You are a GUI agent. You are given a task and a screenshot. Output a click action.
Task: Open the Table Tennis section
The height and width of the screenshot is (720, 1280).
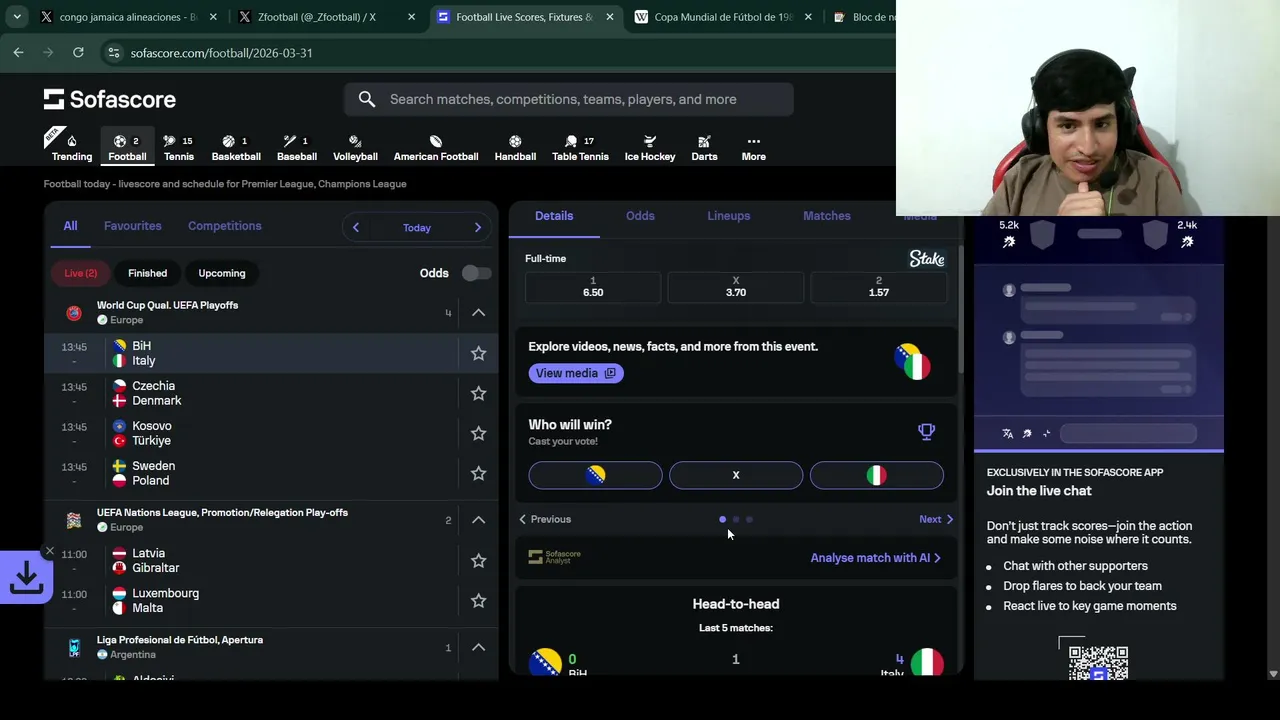pyautogui.click(x=580, y=148)
